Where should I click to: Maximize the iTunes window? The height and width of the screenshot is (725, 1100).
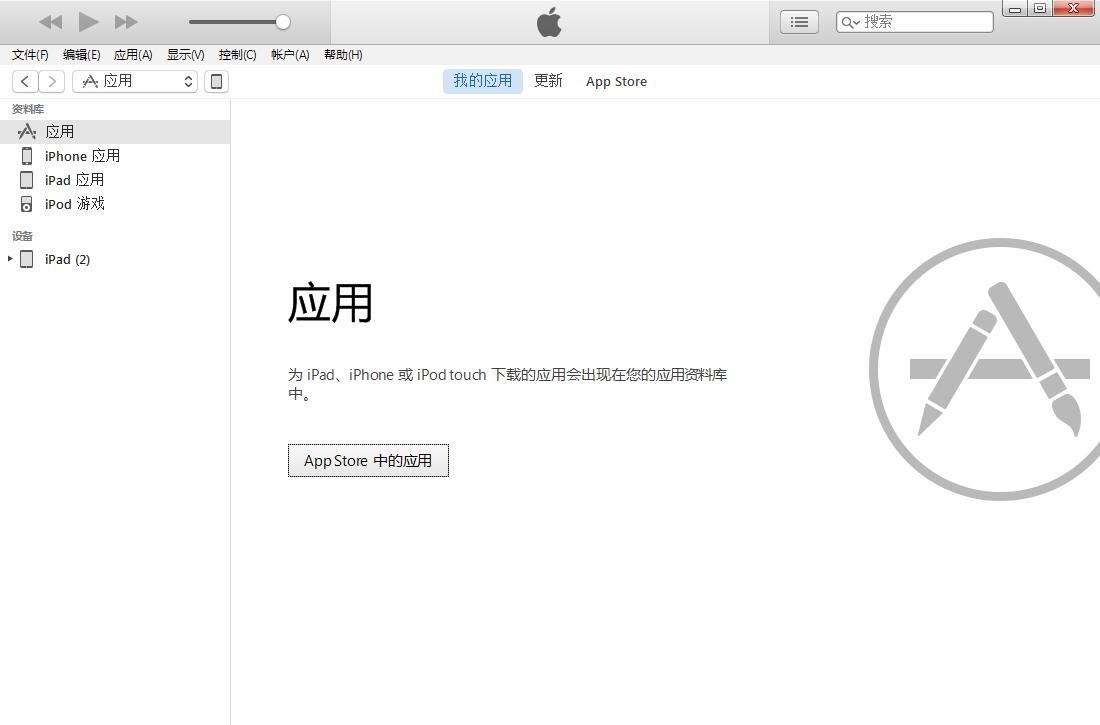1040,8
